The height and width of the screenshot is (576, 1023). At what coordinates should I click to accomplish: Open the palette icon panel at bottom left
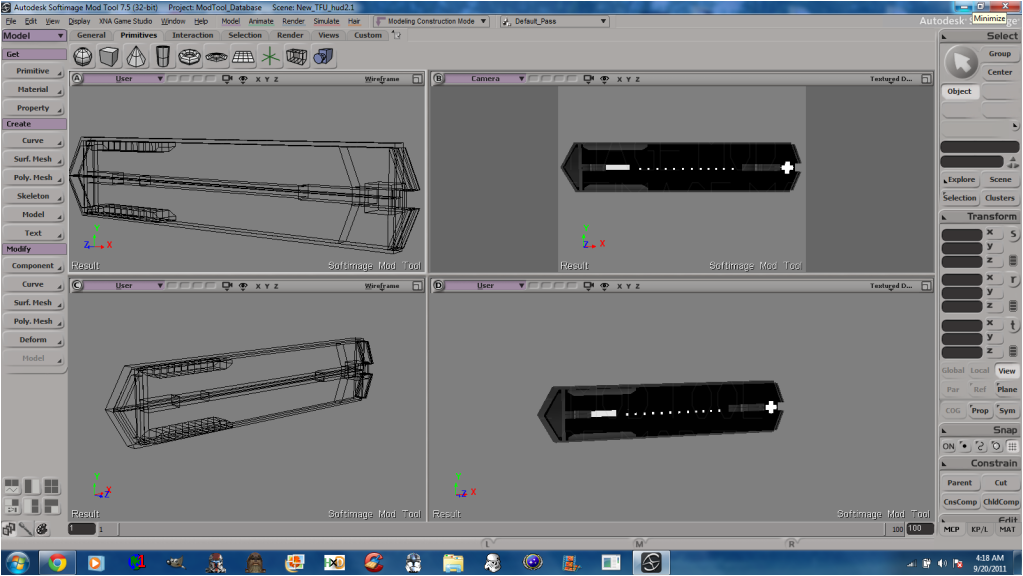42,529
